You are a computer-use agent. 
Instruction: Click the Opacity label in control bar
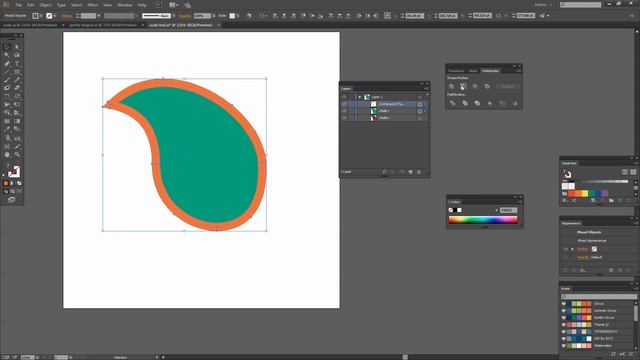click(184, 16)
